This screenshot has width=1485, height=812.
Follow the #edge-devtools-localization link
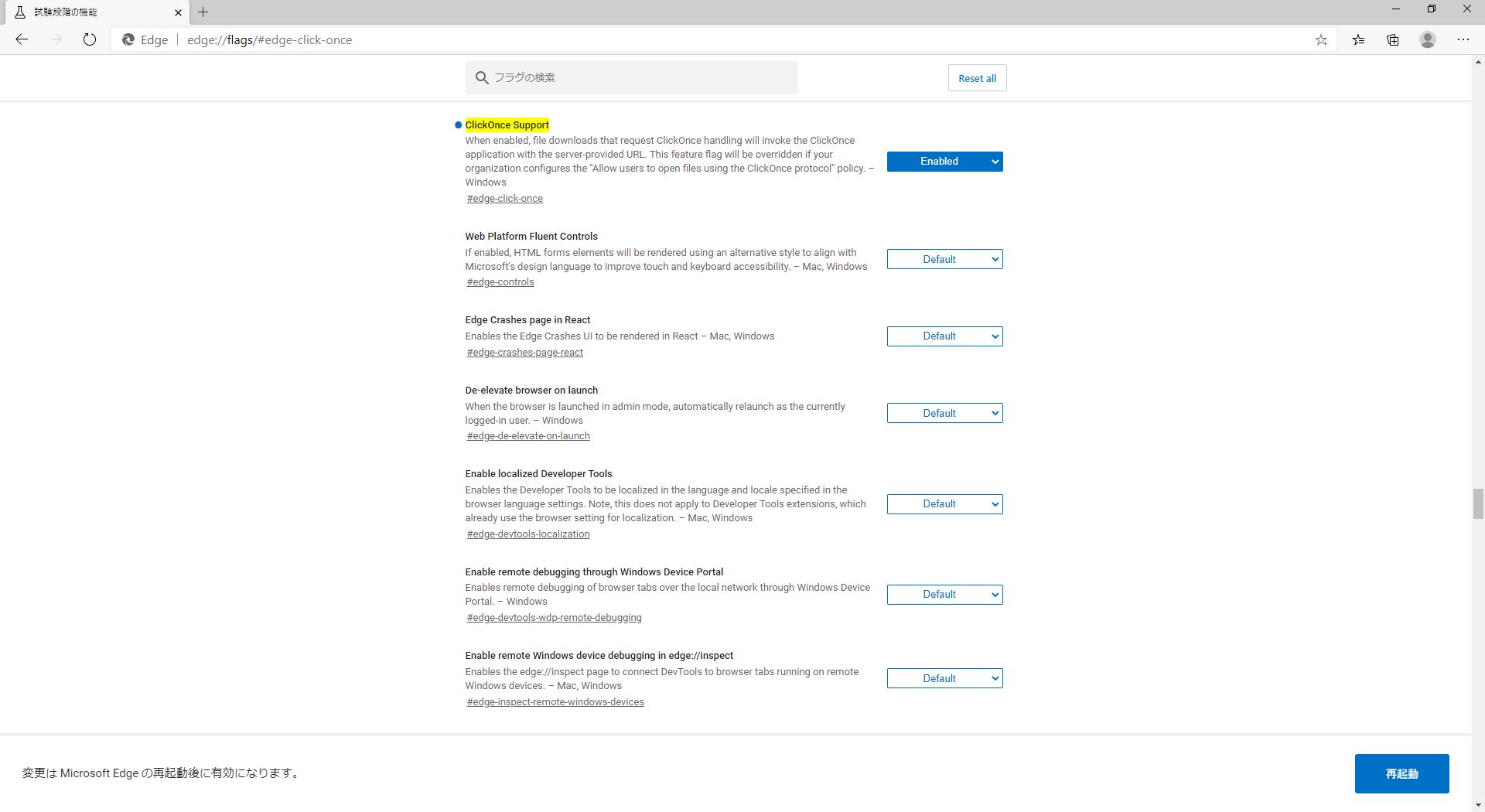tap(527, 534)
